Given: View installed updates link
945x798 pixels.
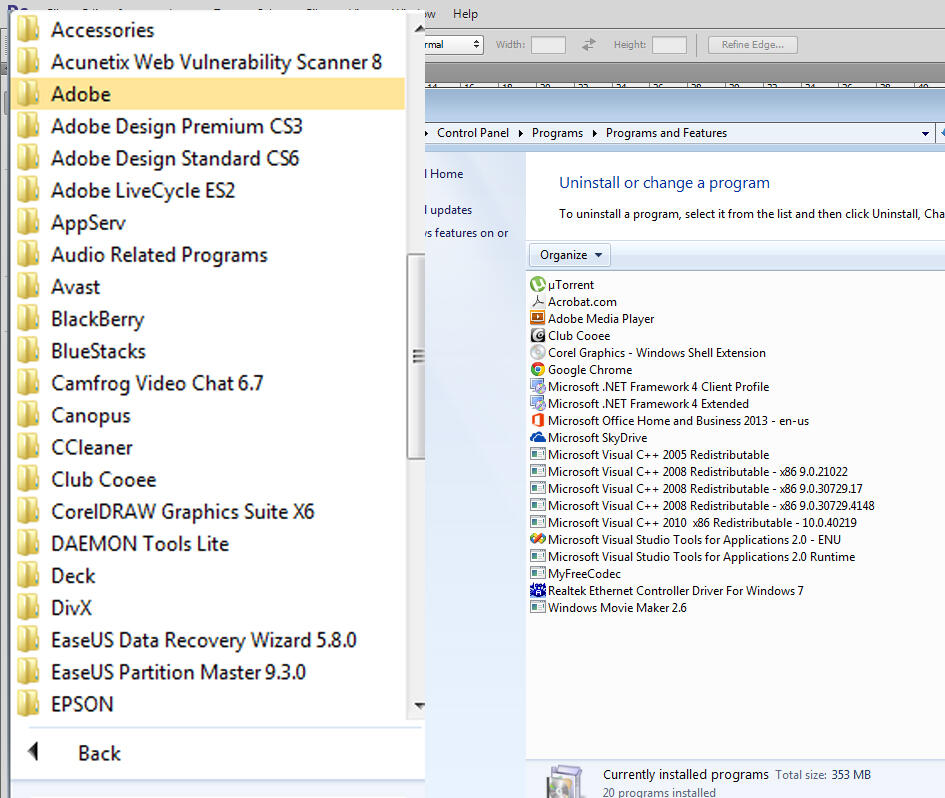Looking at the screenshot, I should [x=448, y=210].
